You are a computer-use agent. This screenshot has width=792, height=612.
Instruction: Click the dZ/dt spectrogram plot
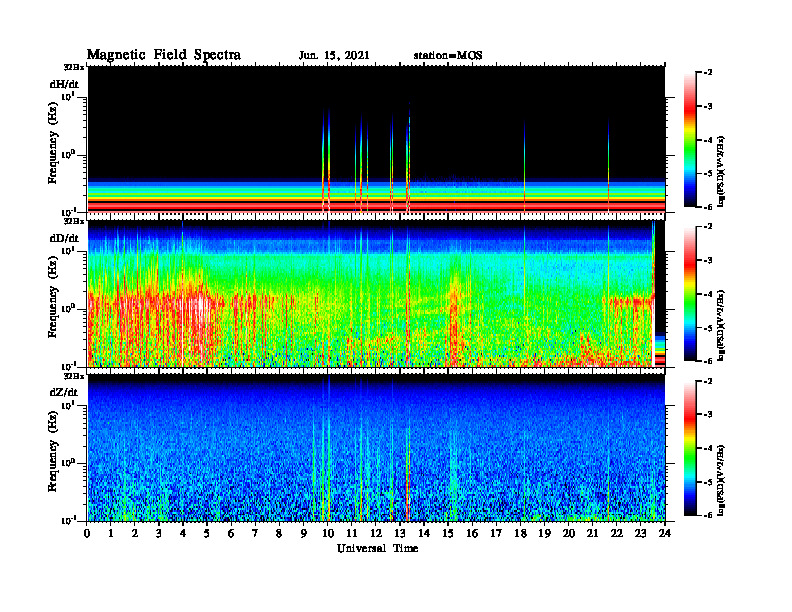click(x=376, y=448)
